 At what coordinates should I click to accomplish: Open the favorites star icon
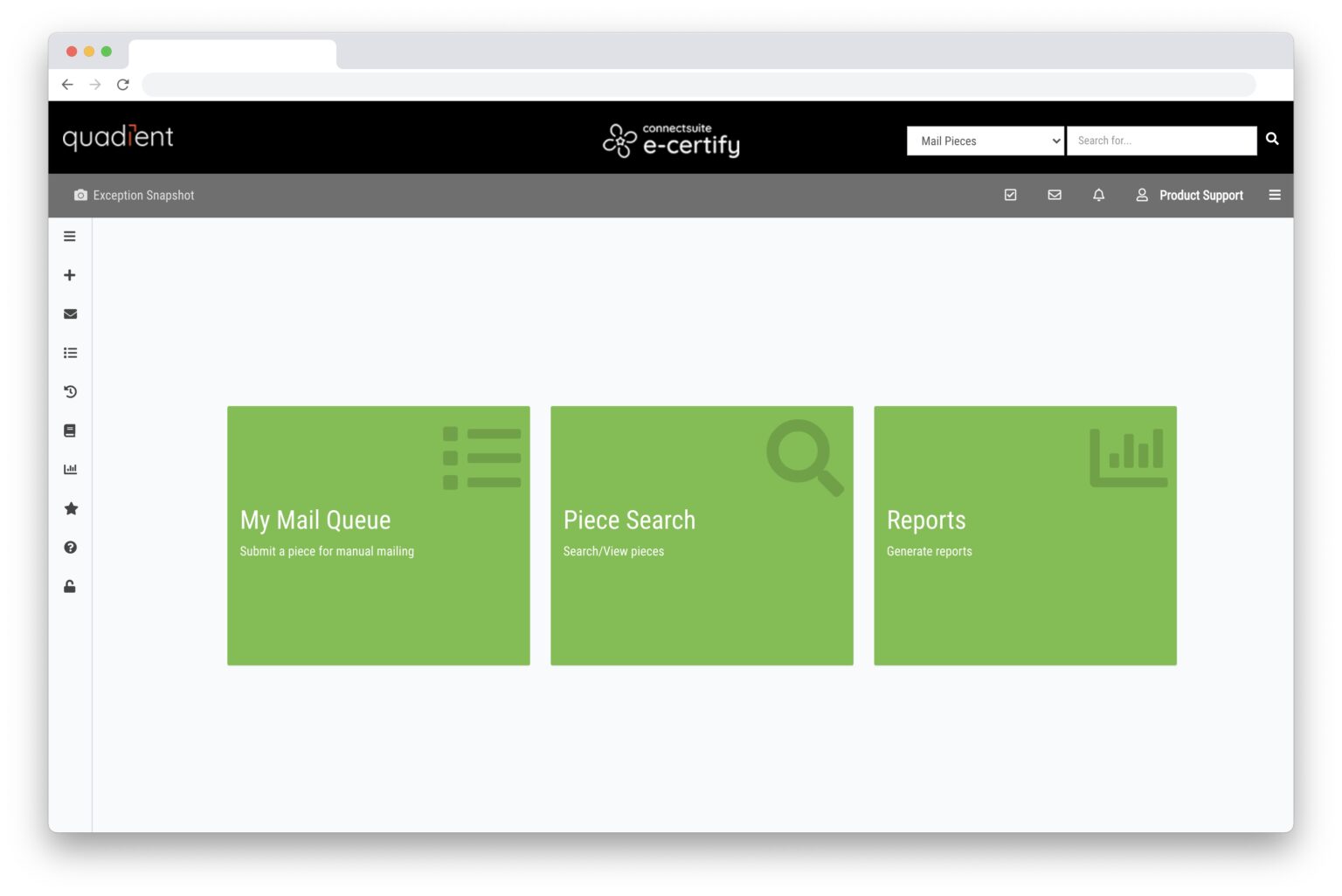point(70,508)
